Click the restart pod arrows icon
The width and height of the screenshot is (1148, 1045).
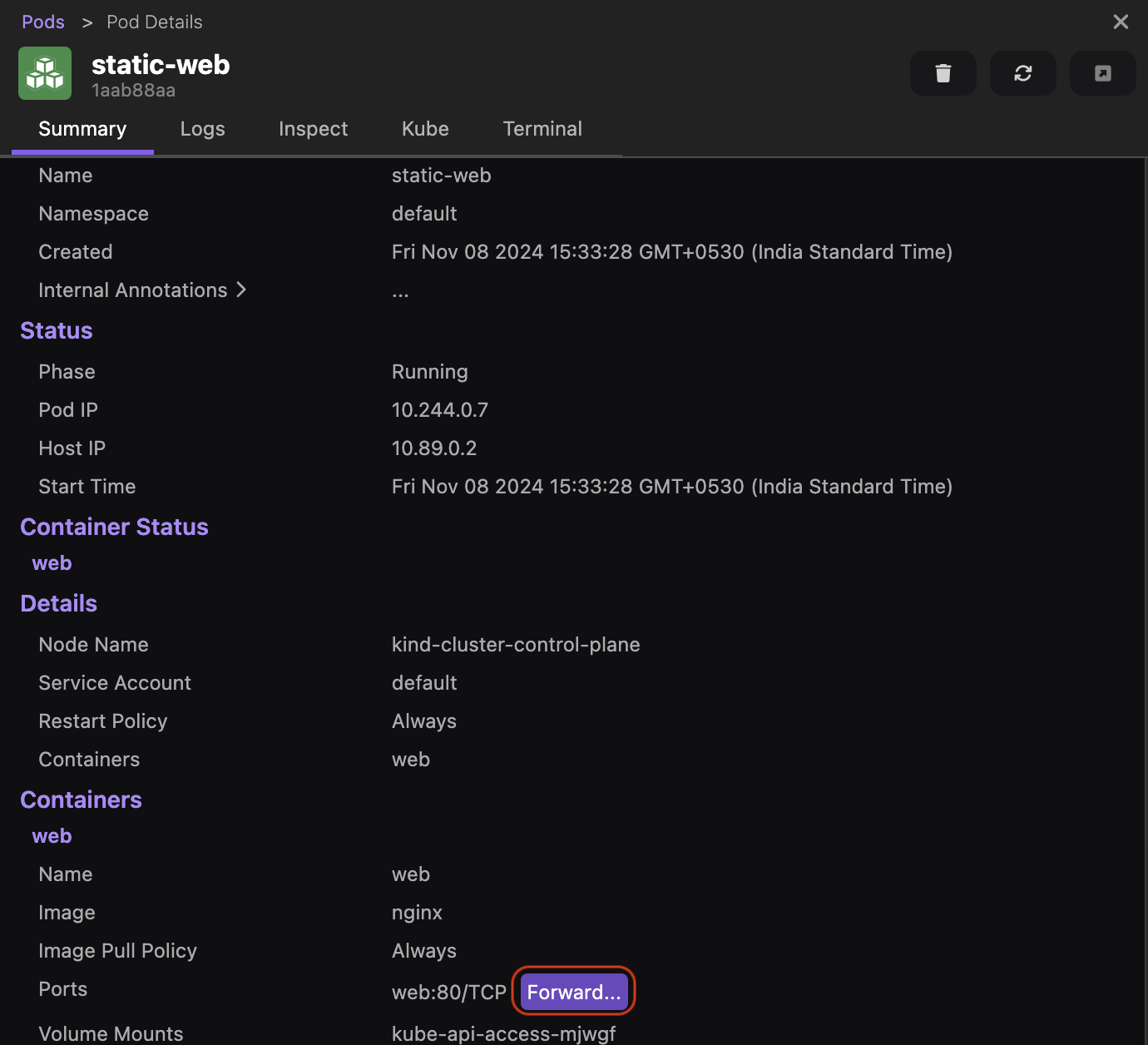tap(1022, 73)
